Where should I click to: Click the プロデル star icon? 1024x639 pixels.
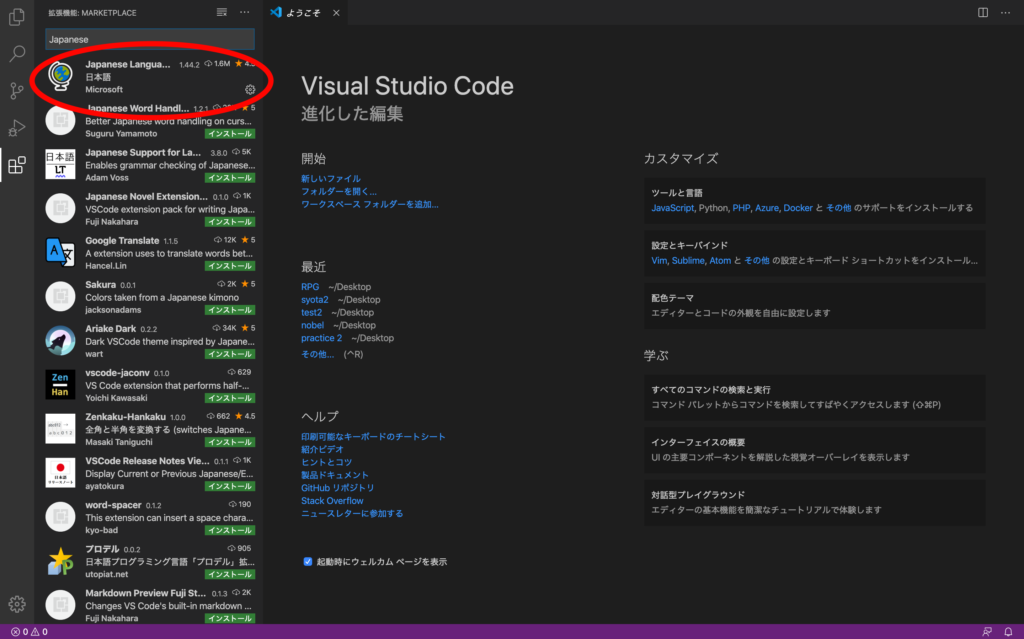[60, 561]
